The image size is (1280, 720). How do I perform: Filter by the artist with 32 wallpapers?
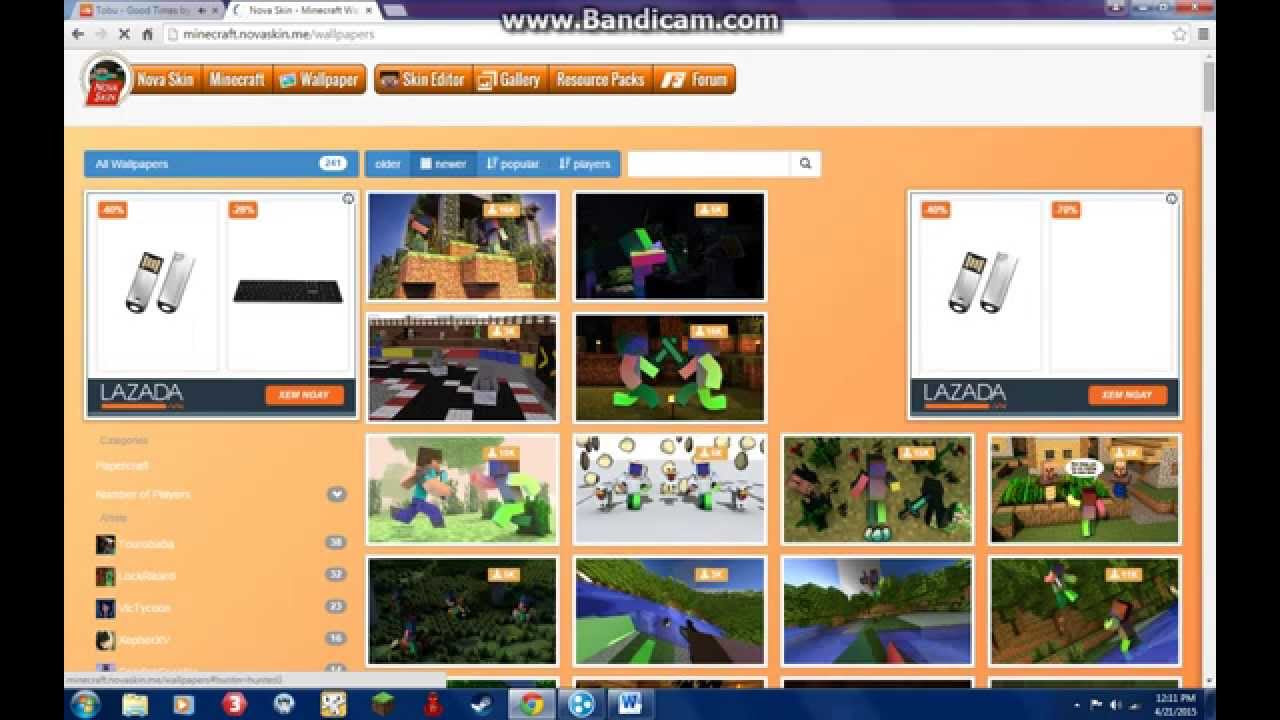tap(221, 576)
